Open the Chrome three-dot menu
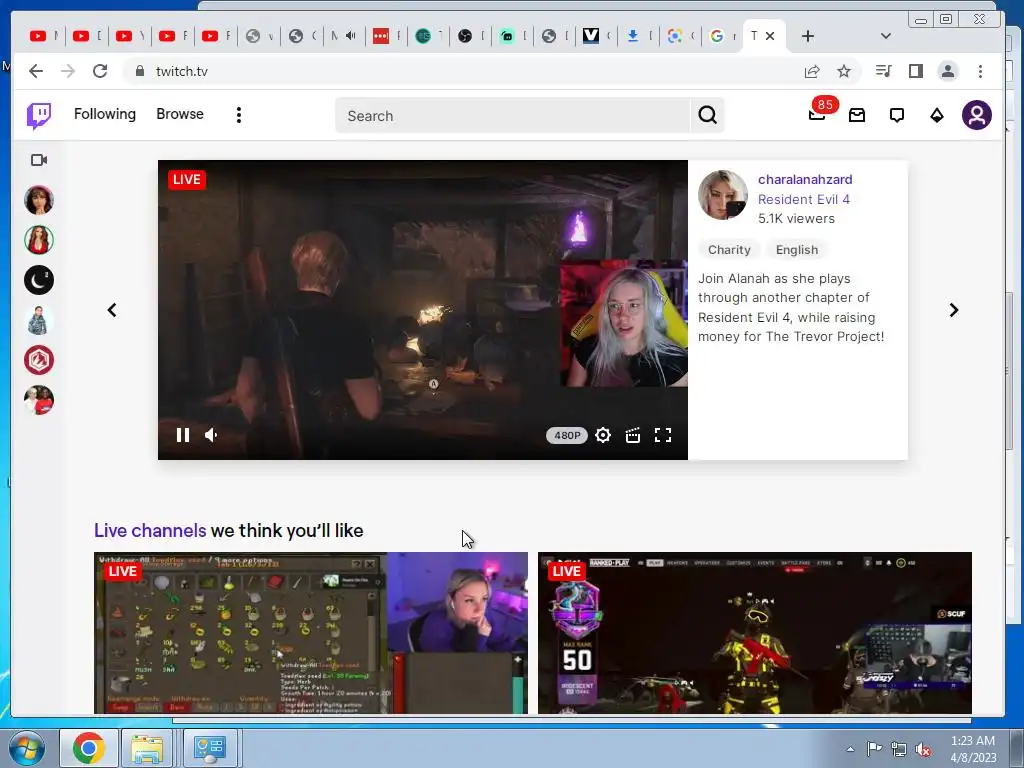The height and width of the screenshot is (768, 1024). pyautogui.click(x=980, y=71)
